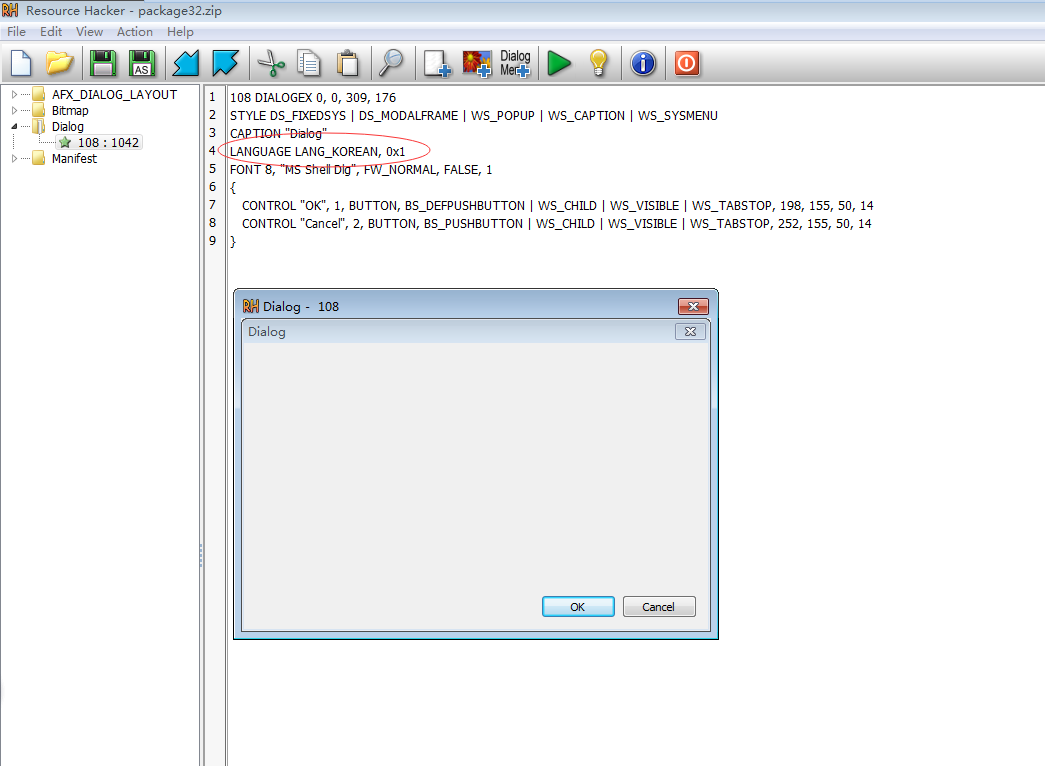This screenshot has height=766, width=1045.
Task: Open search with the magnifying glass icon
Action: (391, 63)
